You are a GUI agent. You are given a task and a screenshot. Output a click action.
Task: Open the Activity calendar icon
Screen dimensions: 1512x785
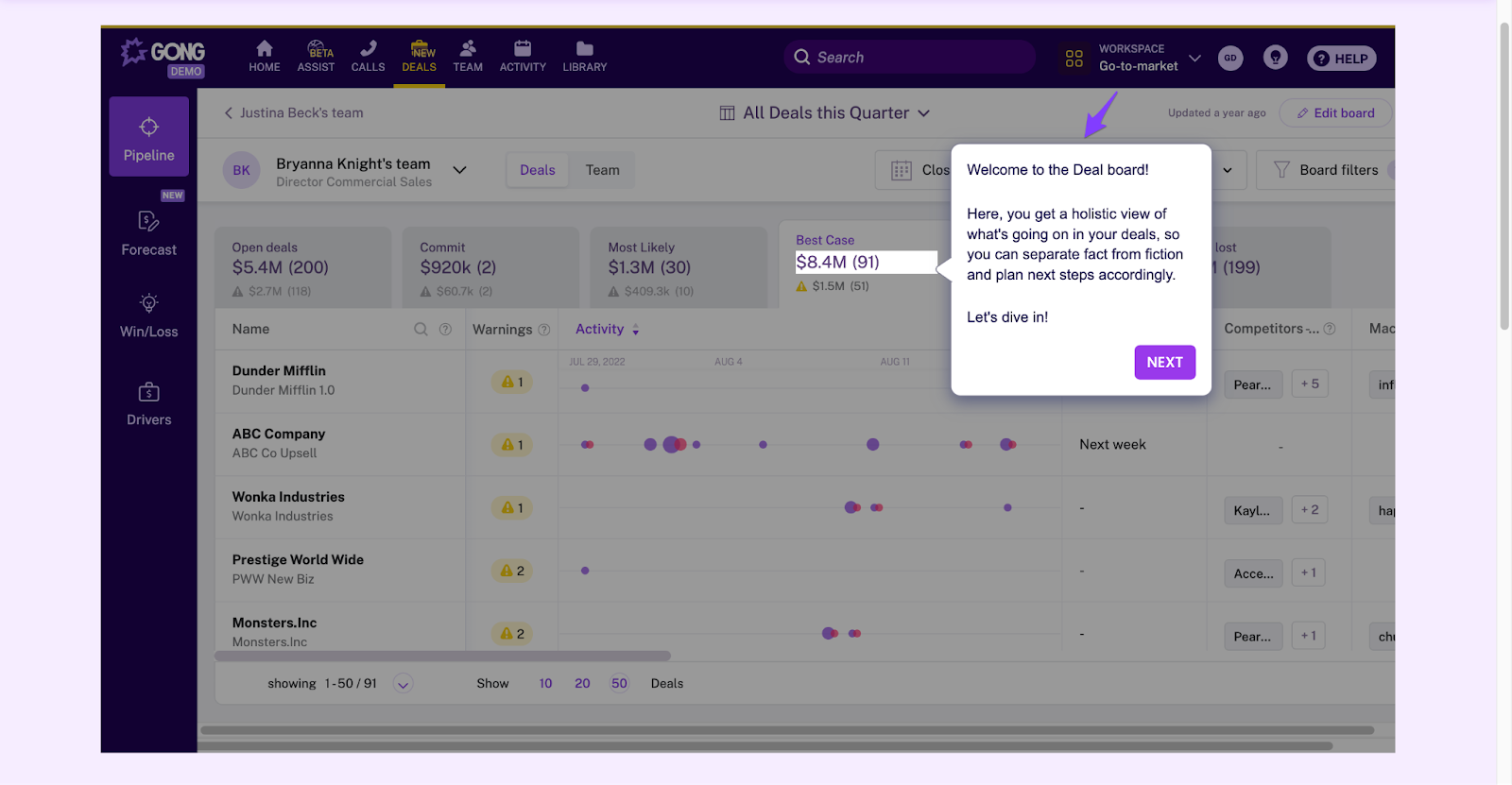tap(523, 57)
